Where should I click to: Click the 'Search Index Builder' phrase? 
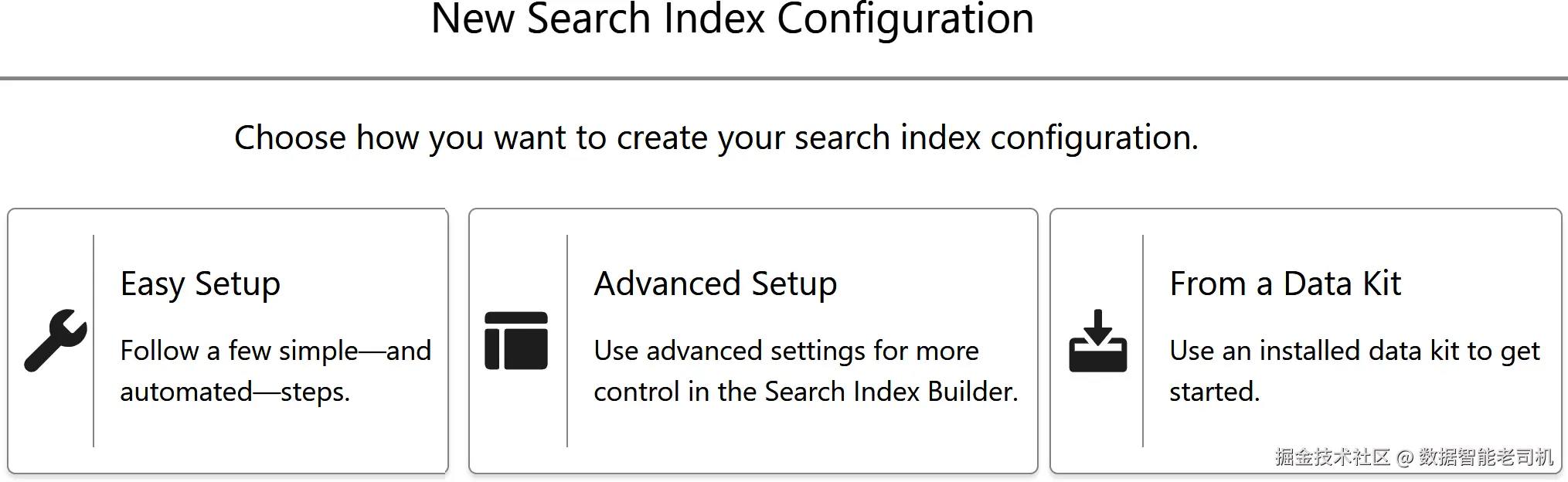(x=890, y=392)
